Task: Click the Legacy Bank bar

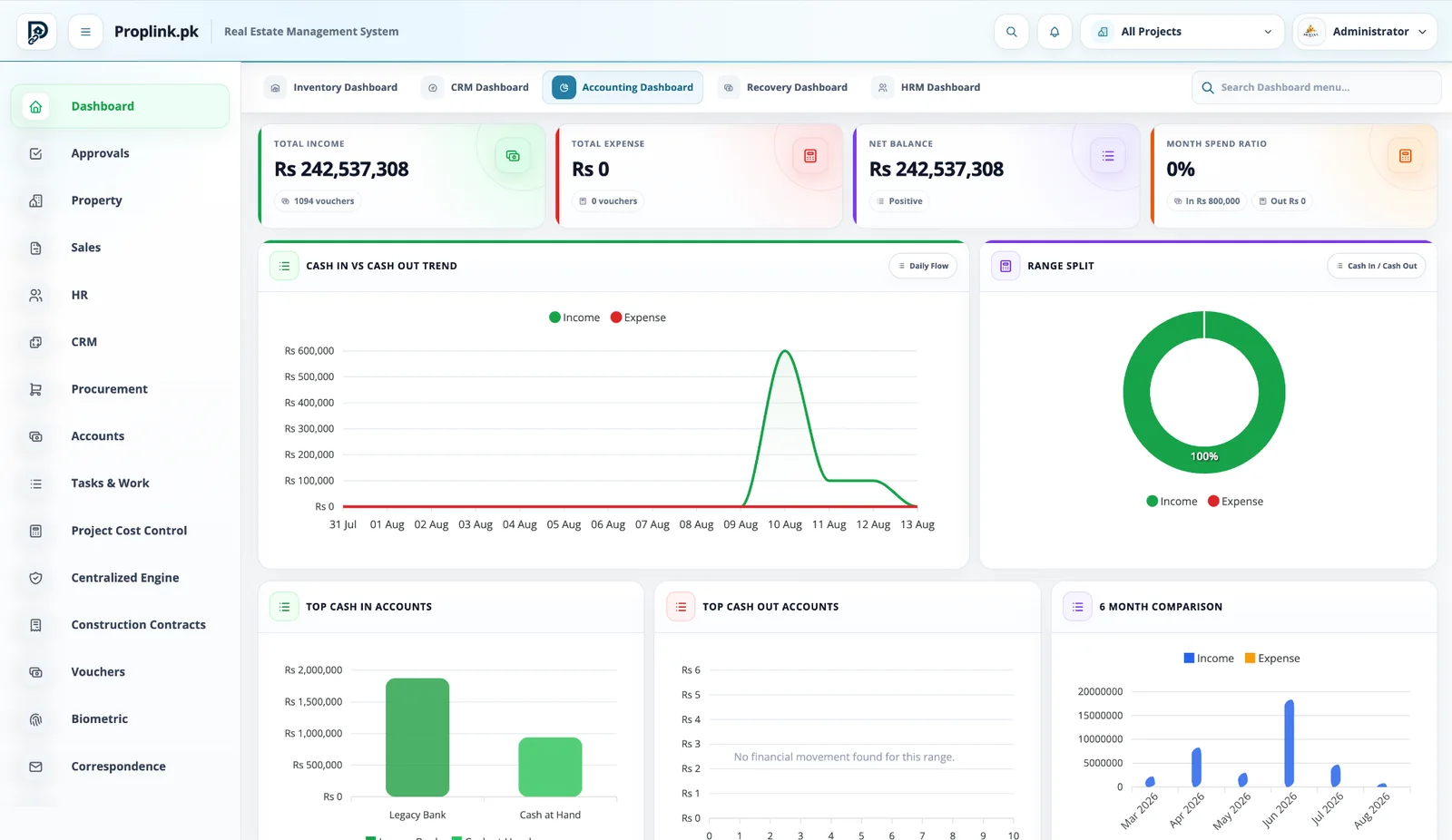Action: pyautogui.click(x=417, y=737)
